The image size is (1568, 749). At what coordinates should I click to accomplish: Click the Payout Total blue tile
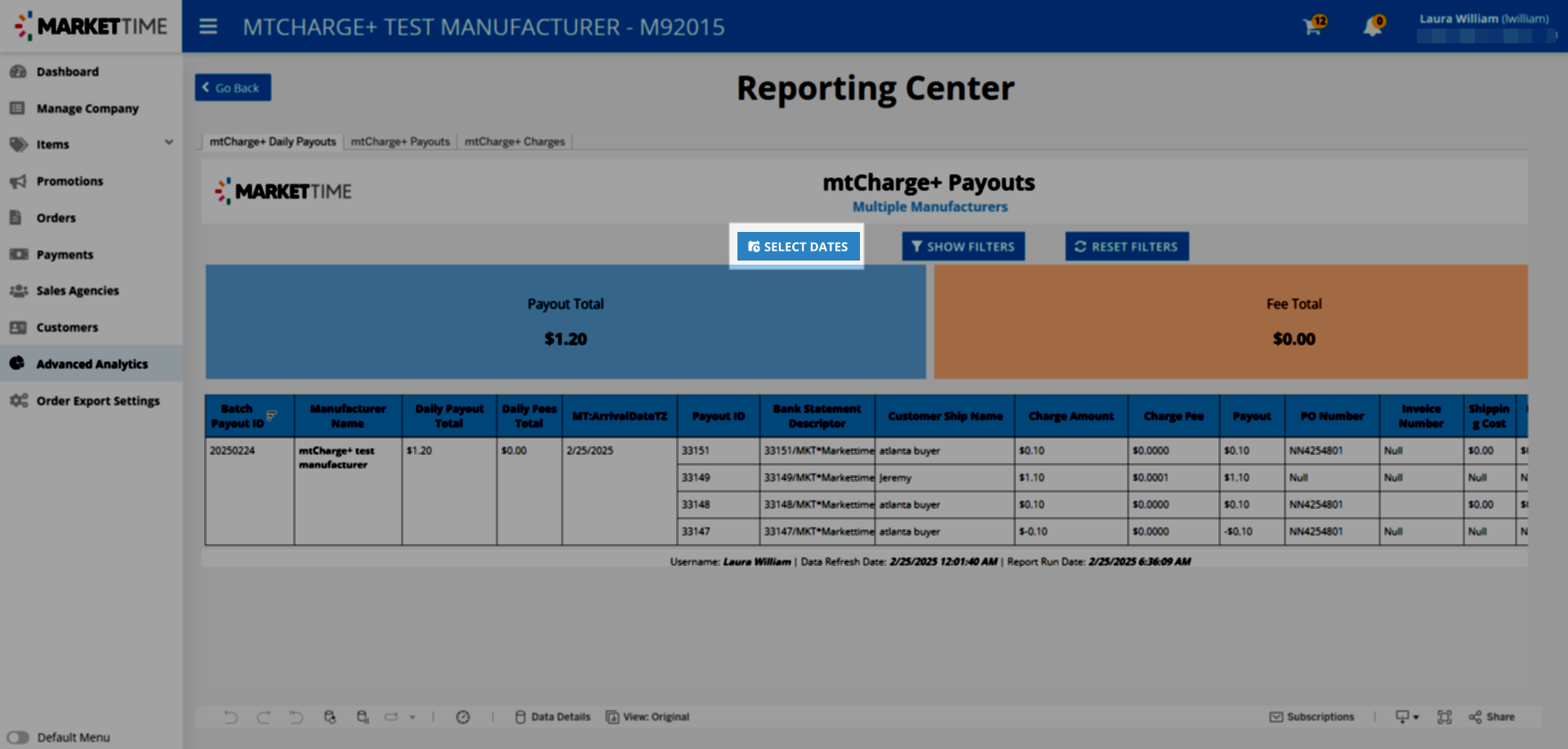[x=565, y=322]
